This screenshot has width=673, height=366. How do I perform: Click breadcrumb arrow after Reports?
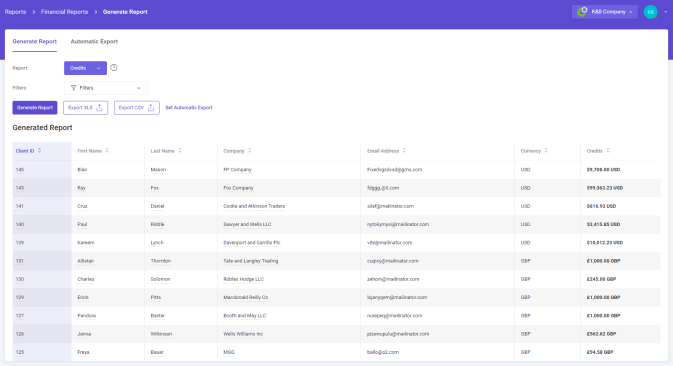tap(33, 12)
